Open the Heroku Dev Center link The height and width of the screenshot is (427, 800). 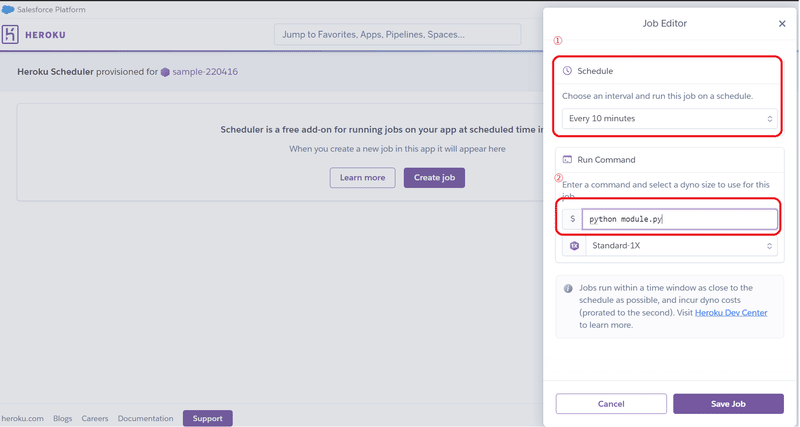(x=731, y=313)
